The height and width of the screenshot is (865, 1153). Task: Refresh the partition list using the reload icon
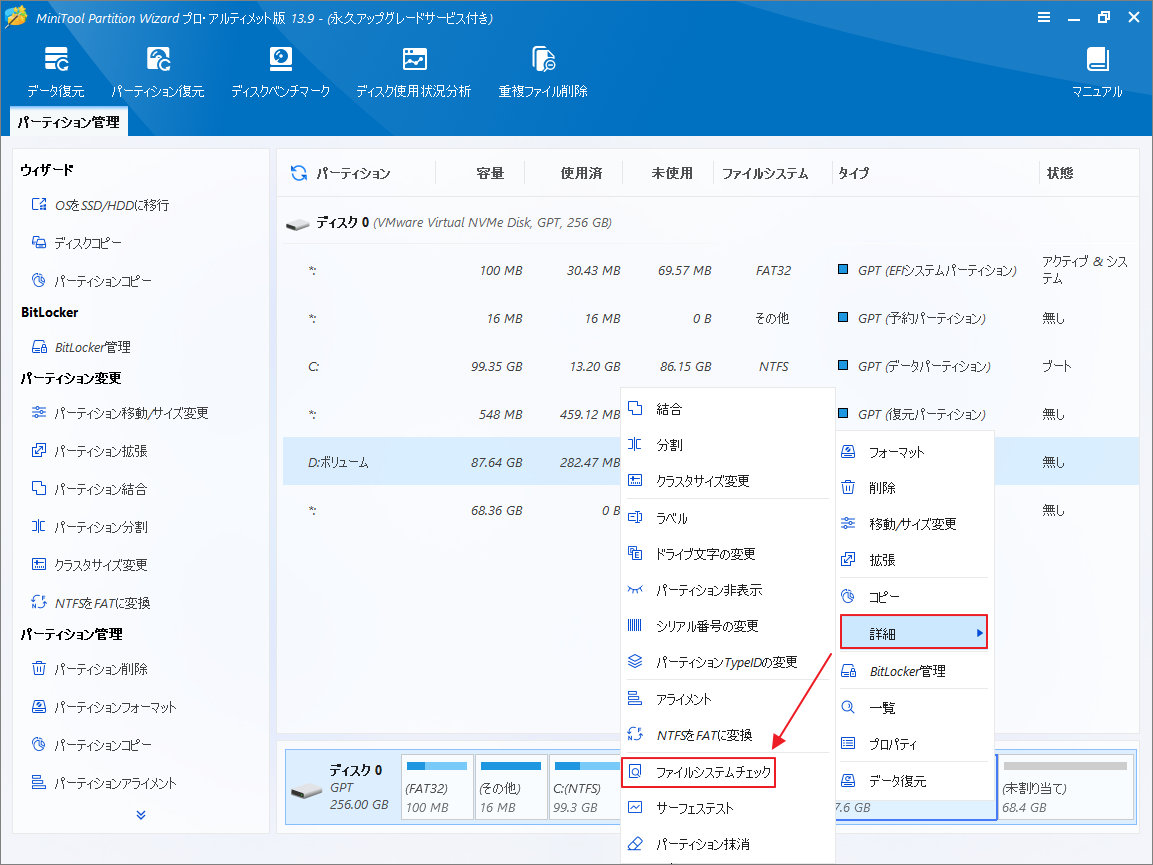tap(299, 173)
